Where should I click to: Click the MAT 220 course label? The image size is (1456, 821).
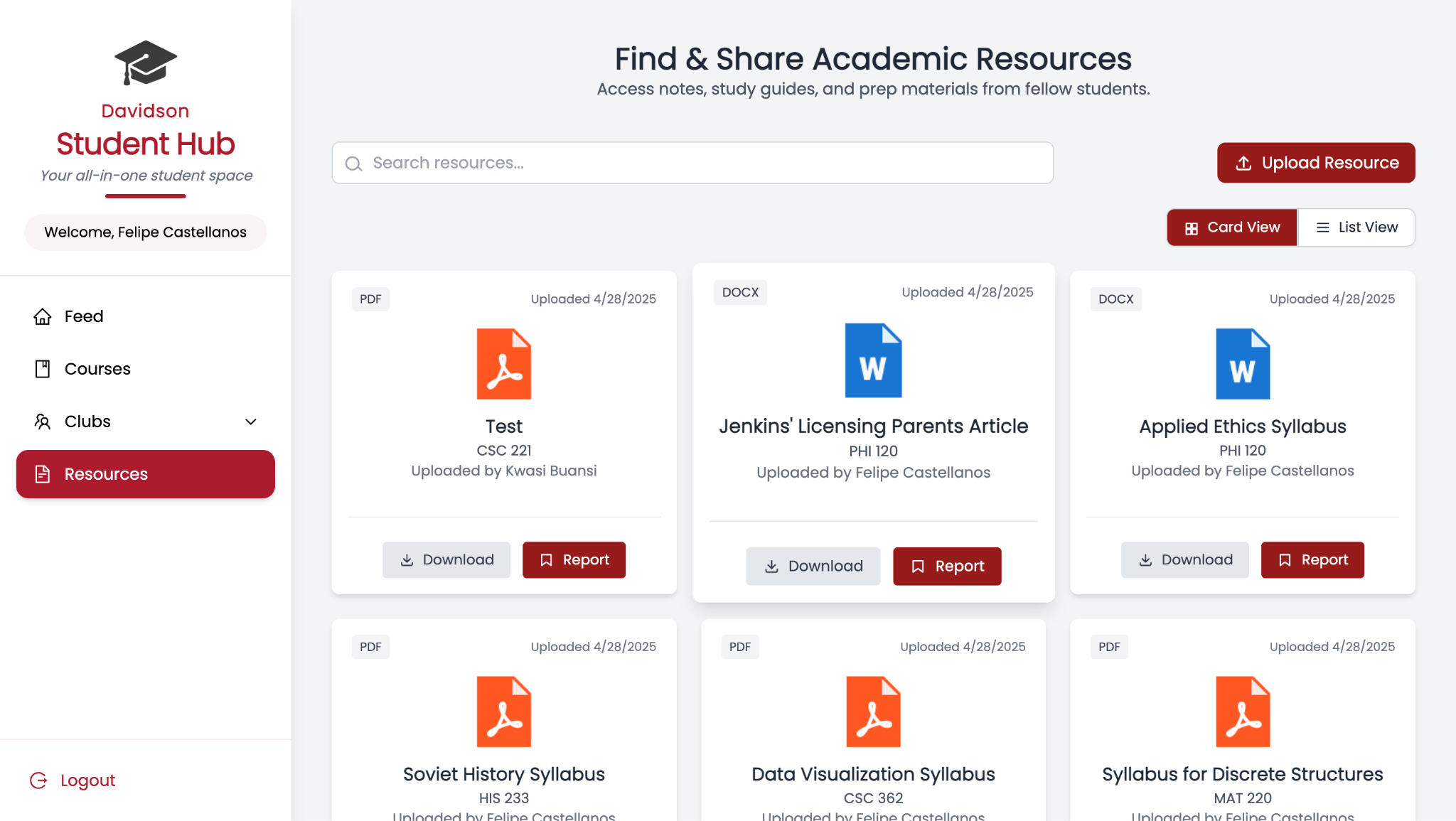pyautogui.click(x=1243, y=798)
